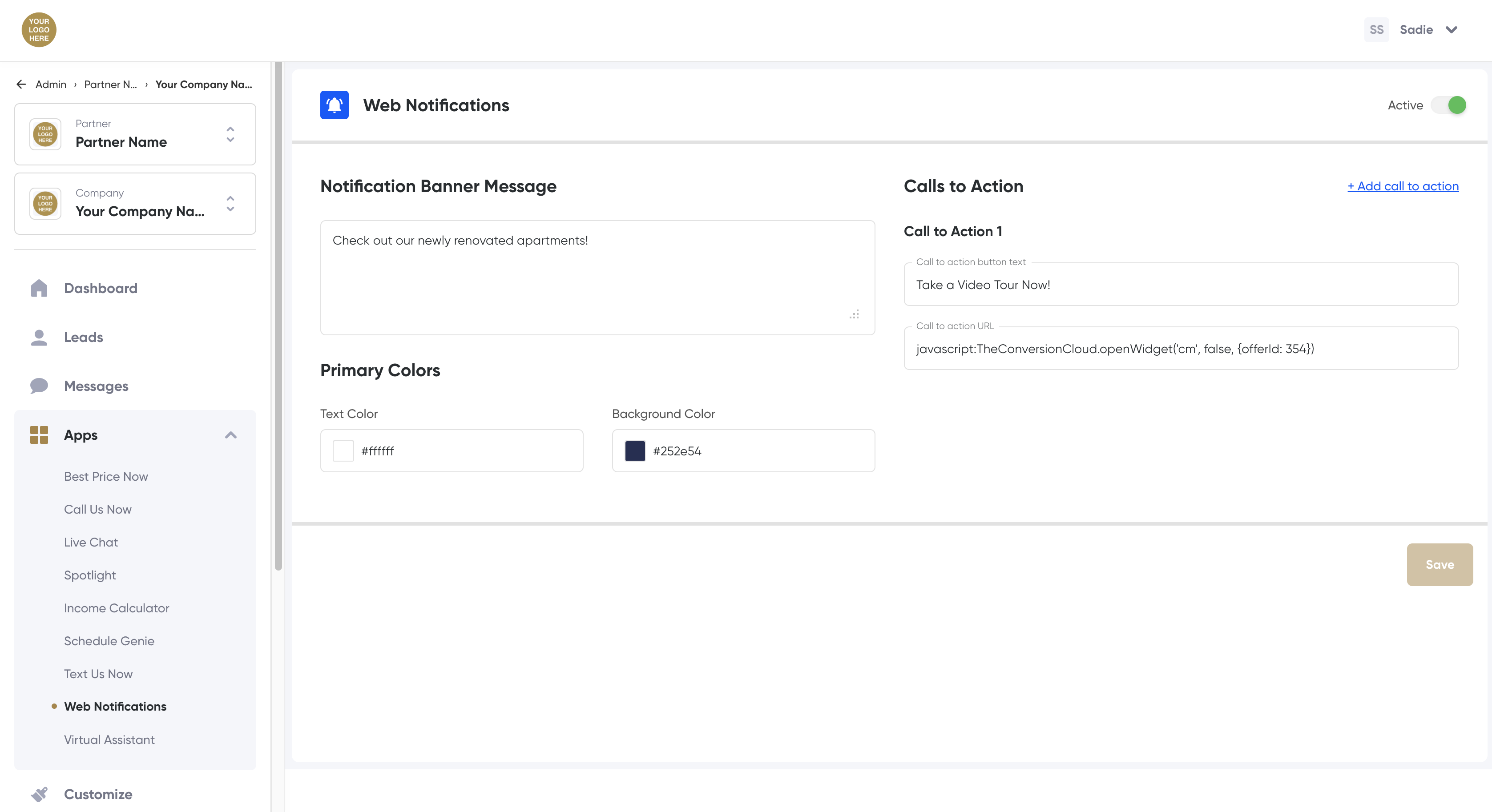Click the Call to action URL field
This screenshot has height=812, width=1492.
coord(1181,349)
